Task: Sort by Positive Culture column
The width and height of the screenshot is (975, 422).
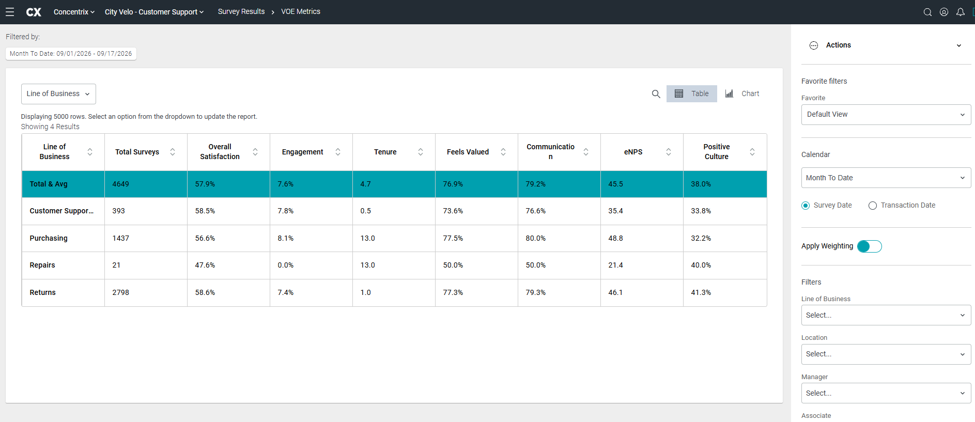Action: (x=752, y=152)
